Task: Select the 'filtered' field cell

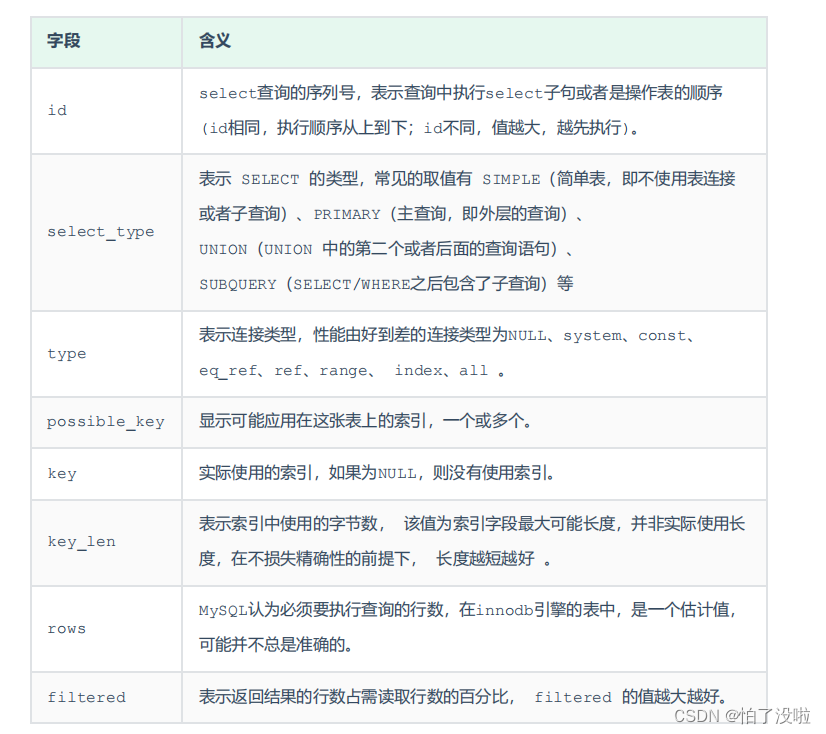Action: pyautogui.click(x=106, y=697)
